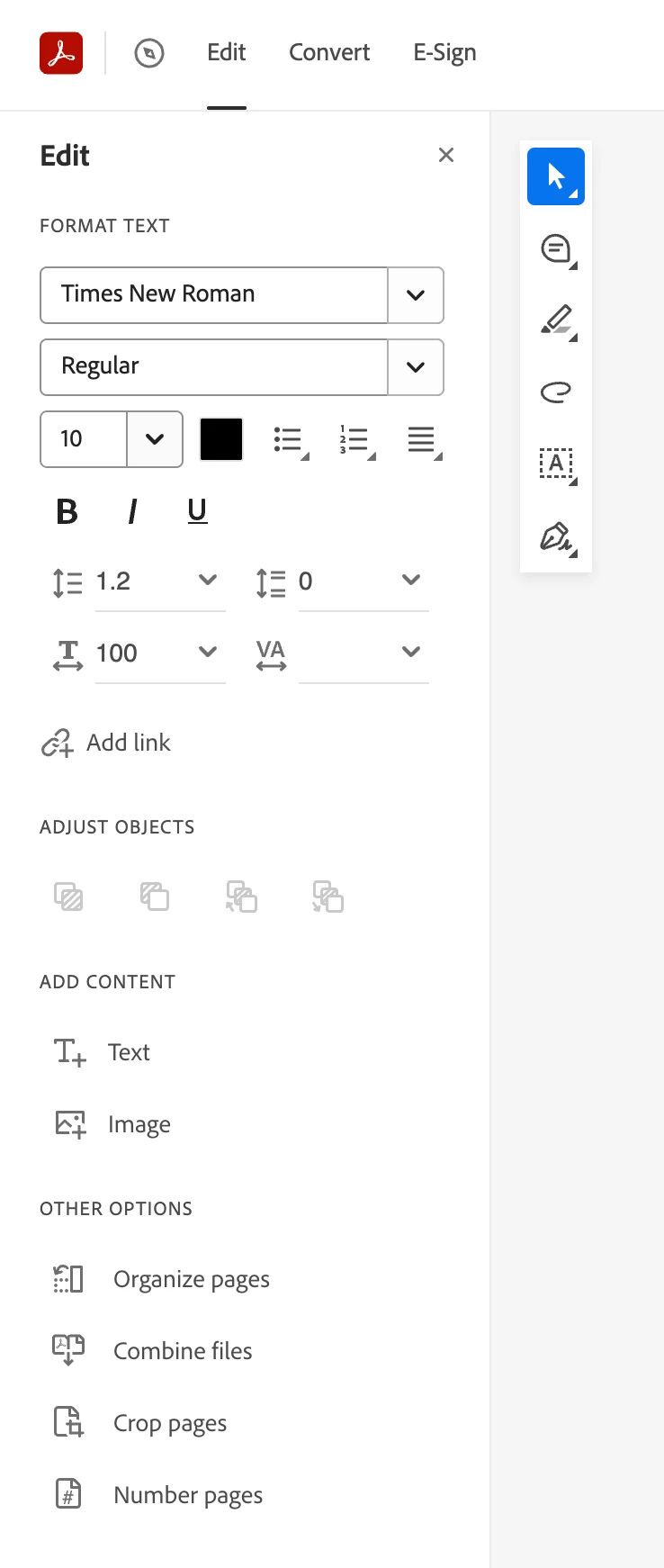This screenshot has width=664, height=1568.
Task: Toggle Bold text formatting
Action: pyautogui.click(x=67, y=511)
